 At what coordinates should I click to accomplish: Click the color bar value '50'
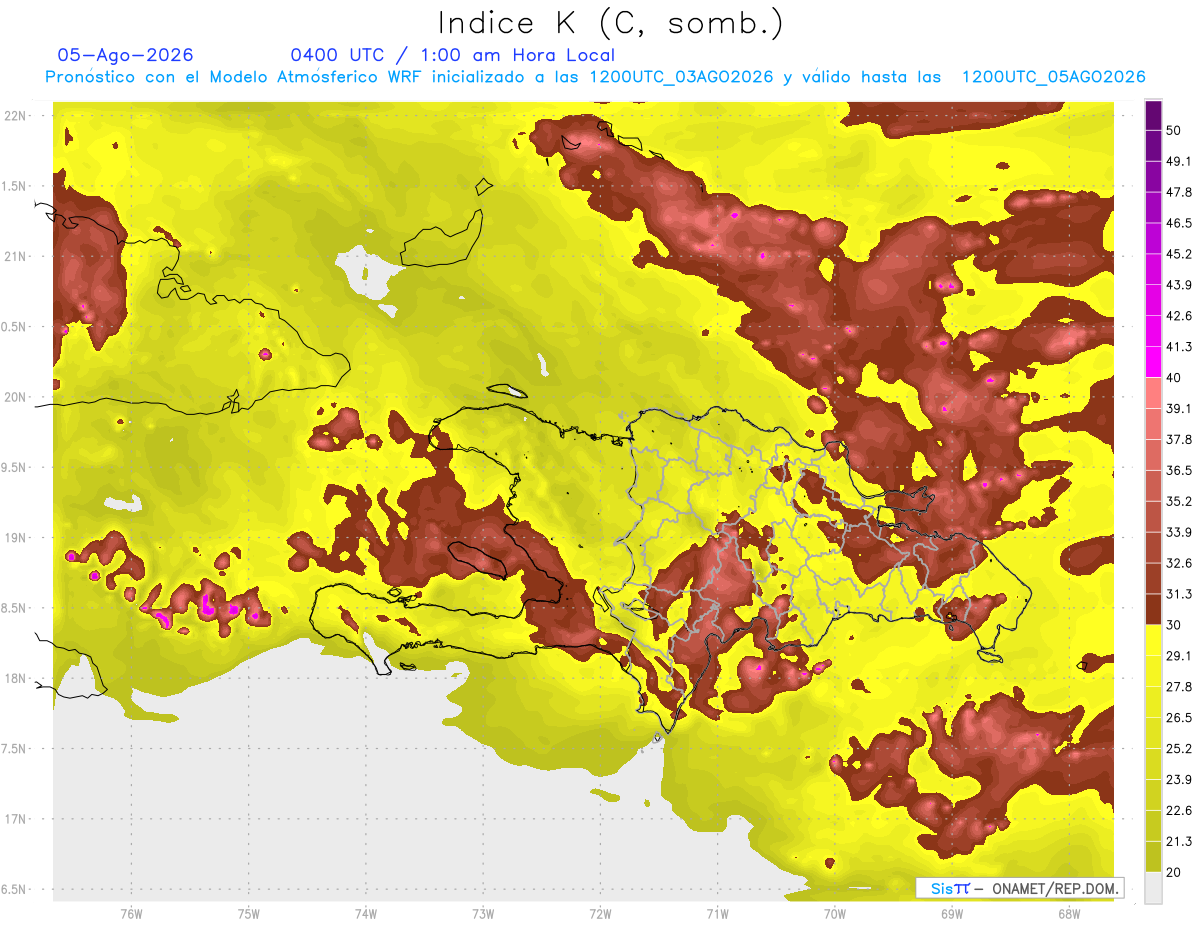click(1174, 130)
